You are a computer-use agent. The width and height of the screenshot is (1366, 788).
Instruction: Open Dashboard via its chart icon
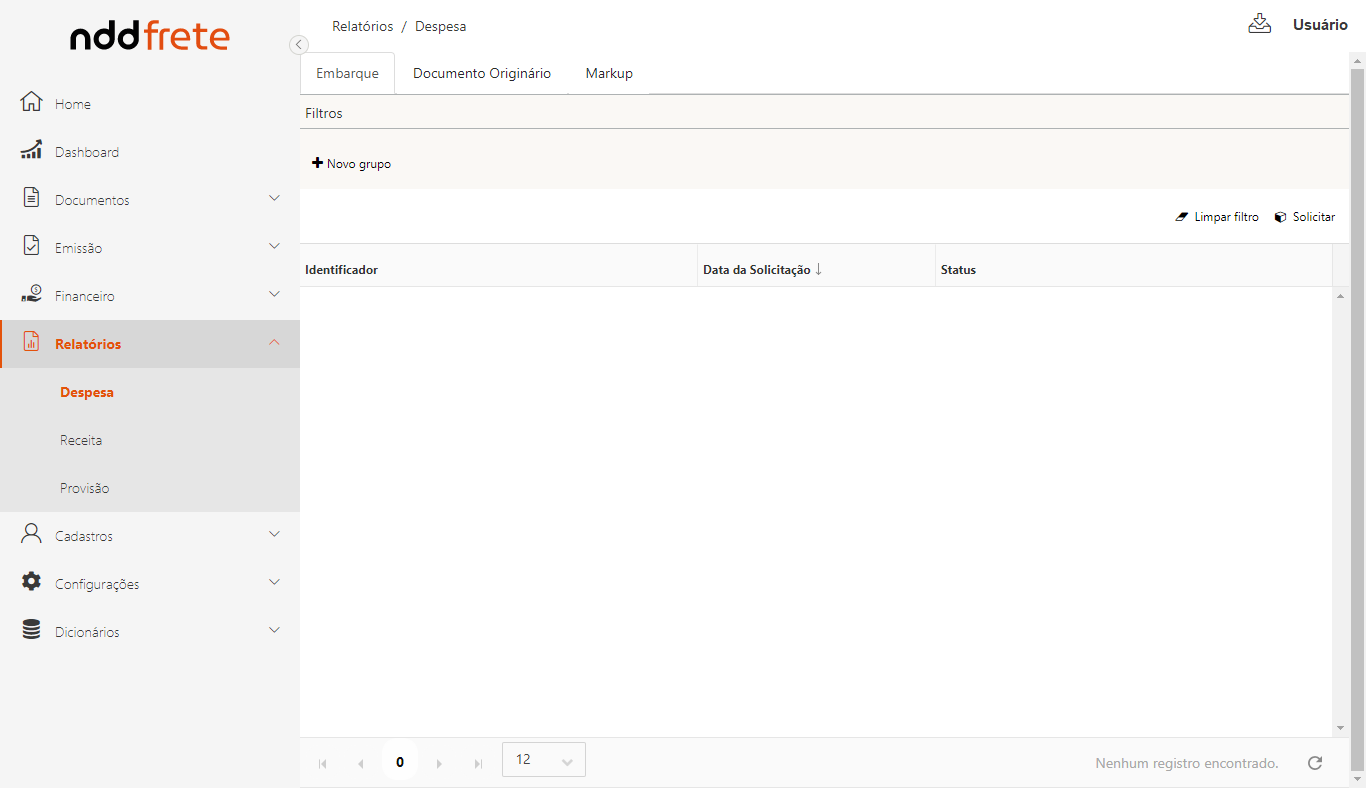pos(32,150)
